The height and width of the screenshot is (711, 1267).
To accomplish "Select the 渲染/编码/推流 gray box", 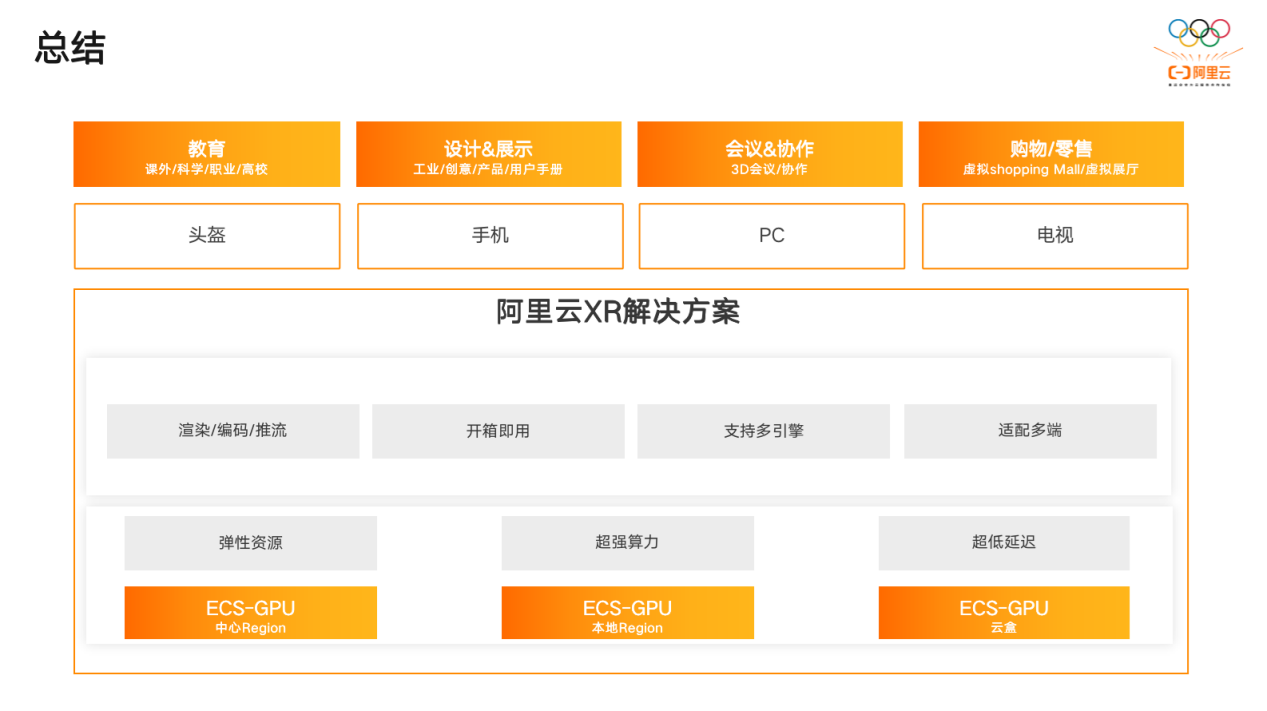I will tap(233, 431).
